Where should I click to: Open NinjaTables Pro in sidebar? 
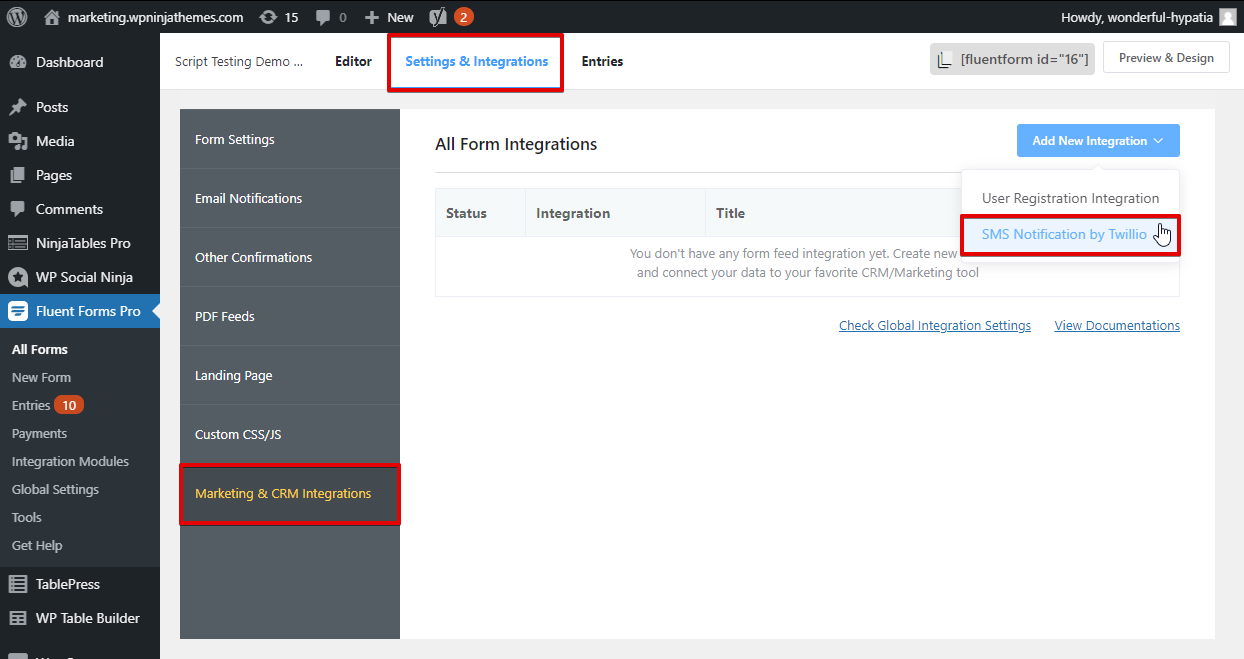point(83,243)
